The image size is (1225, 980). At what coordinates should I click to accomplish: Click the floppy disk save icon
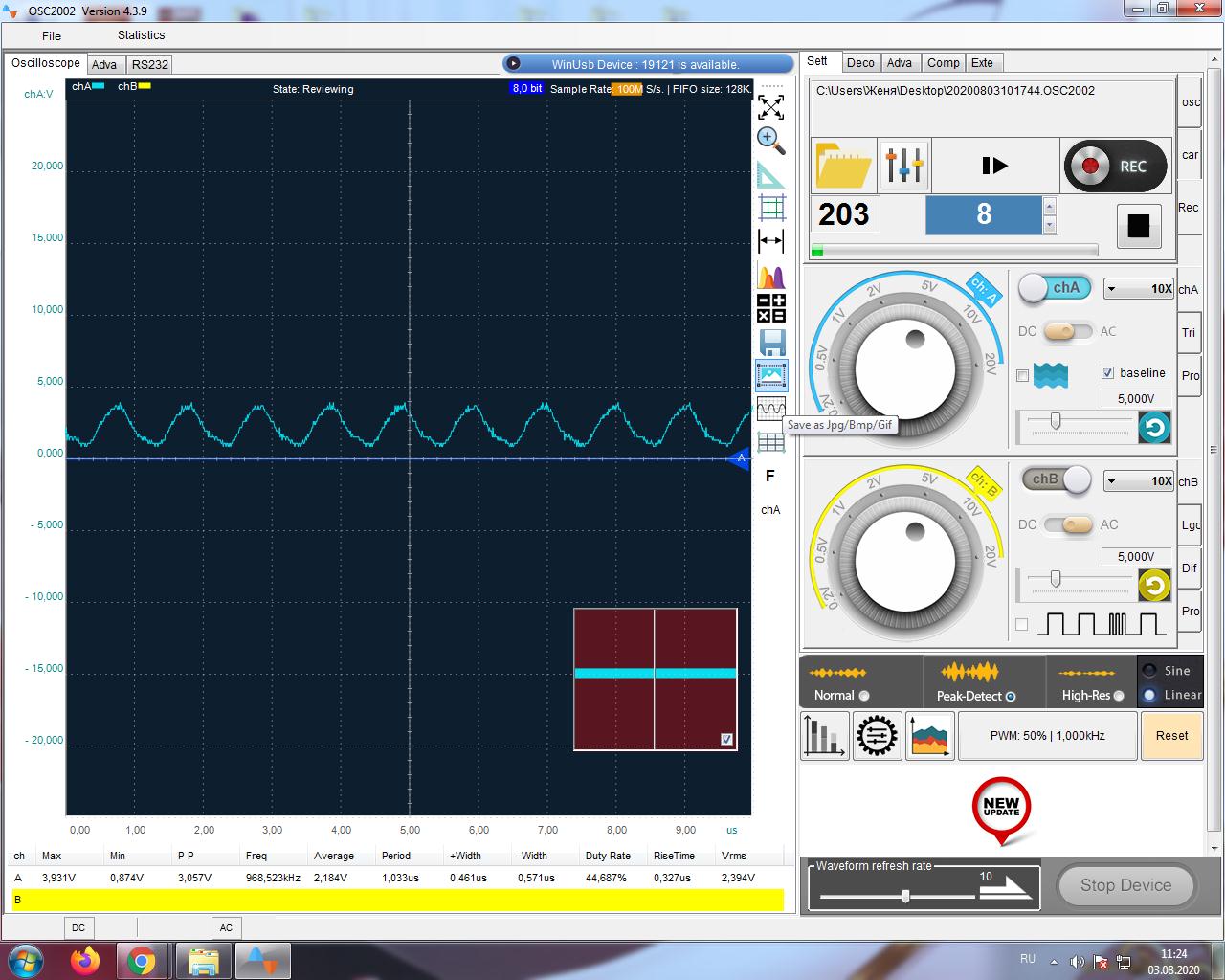click(771, 342)
